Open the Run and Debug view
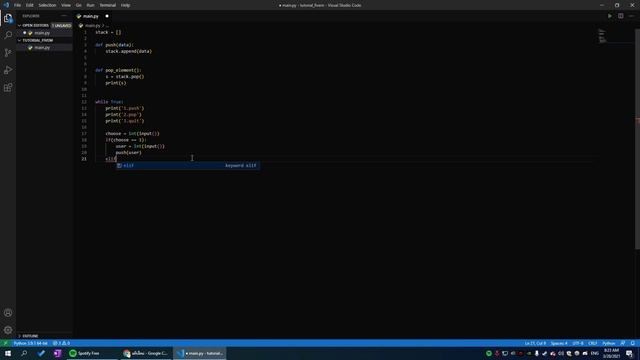 pos(8,70)
